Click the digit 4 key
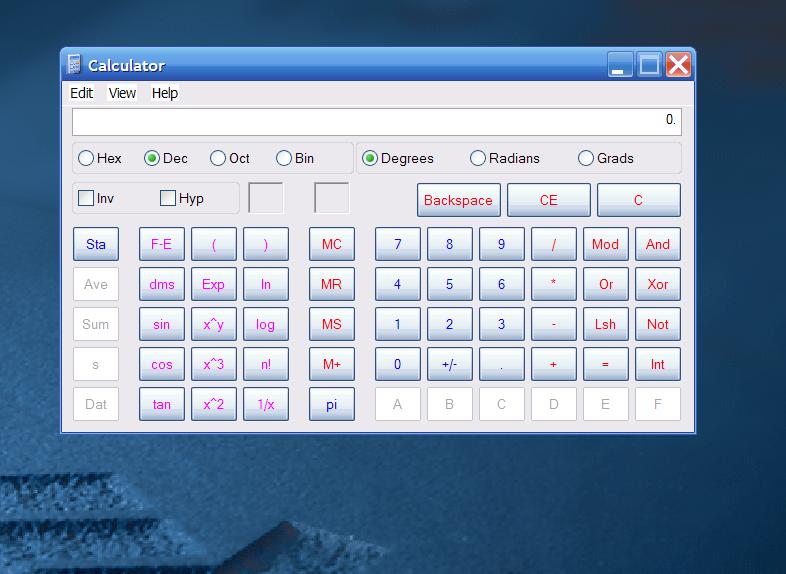 pos(398,284)
